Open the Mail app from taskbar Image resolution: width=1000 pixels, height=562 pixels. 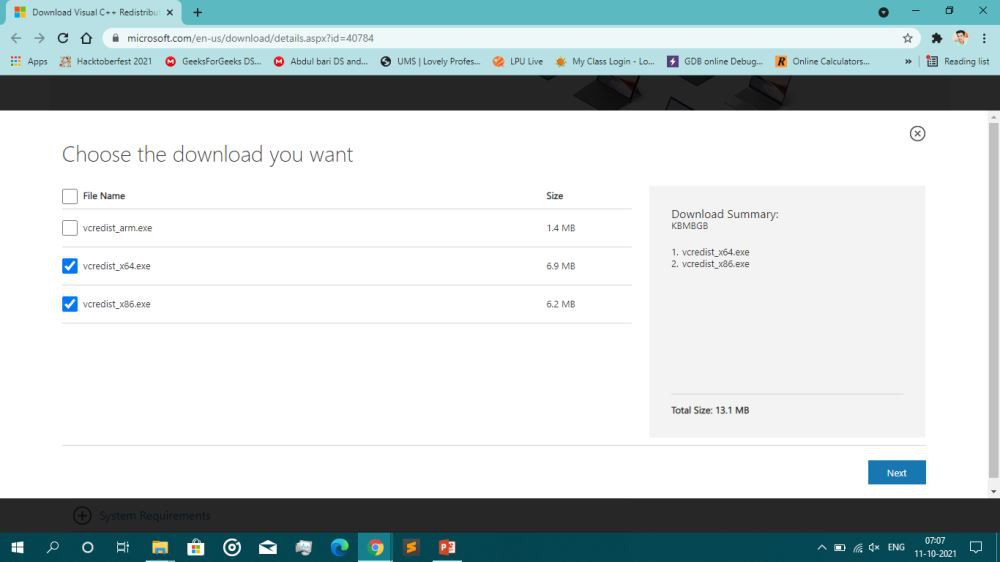point(268,547)
